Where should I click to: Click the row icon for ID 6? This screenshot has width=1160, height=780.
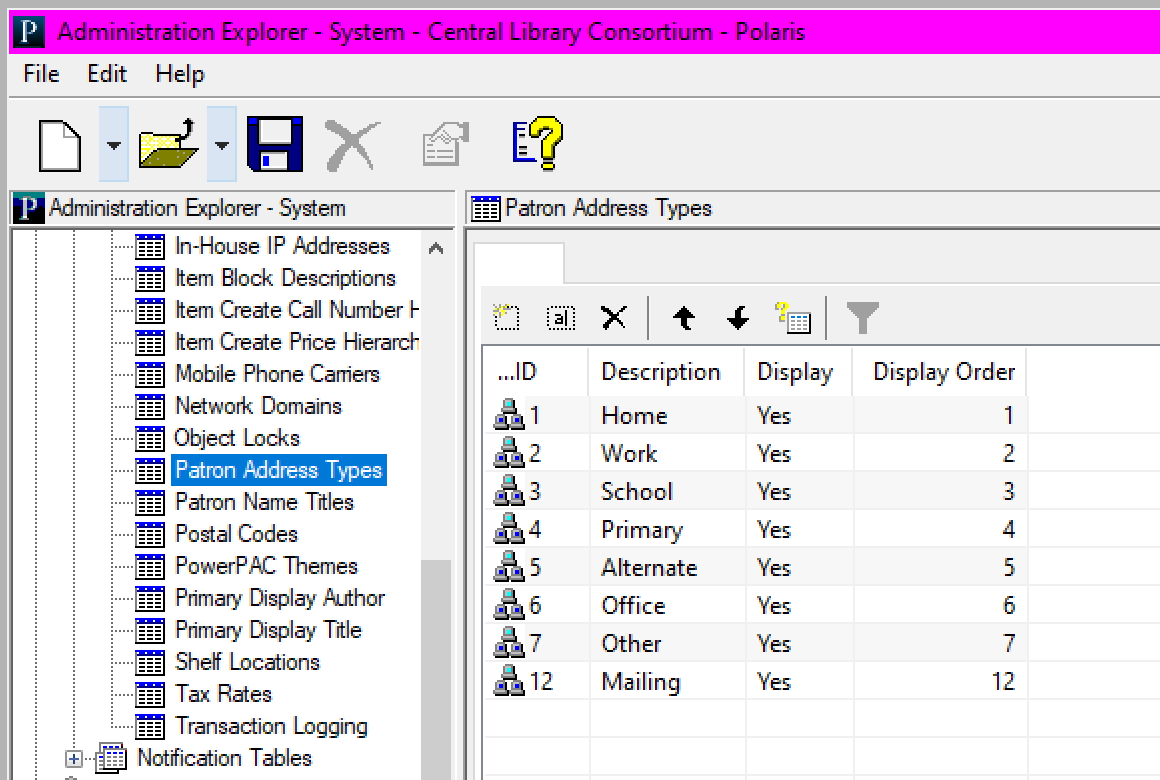tap(509, 605)
